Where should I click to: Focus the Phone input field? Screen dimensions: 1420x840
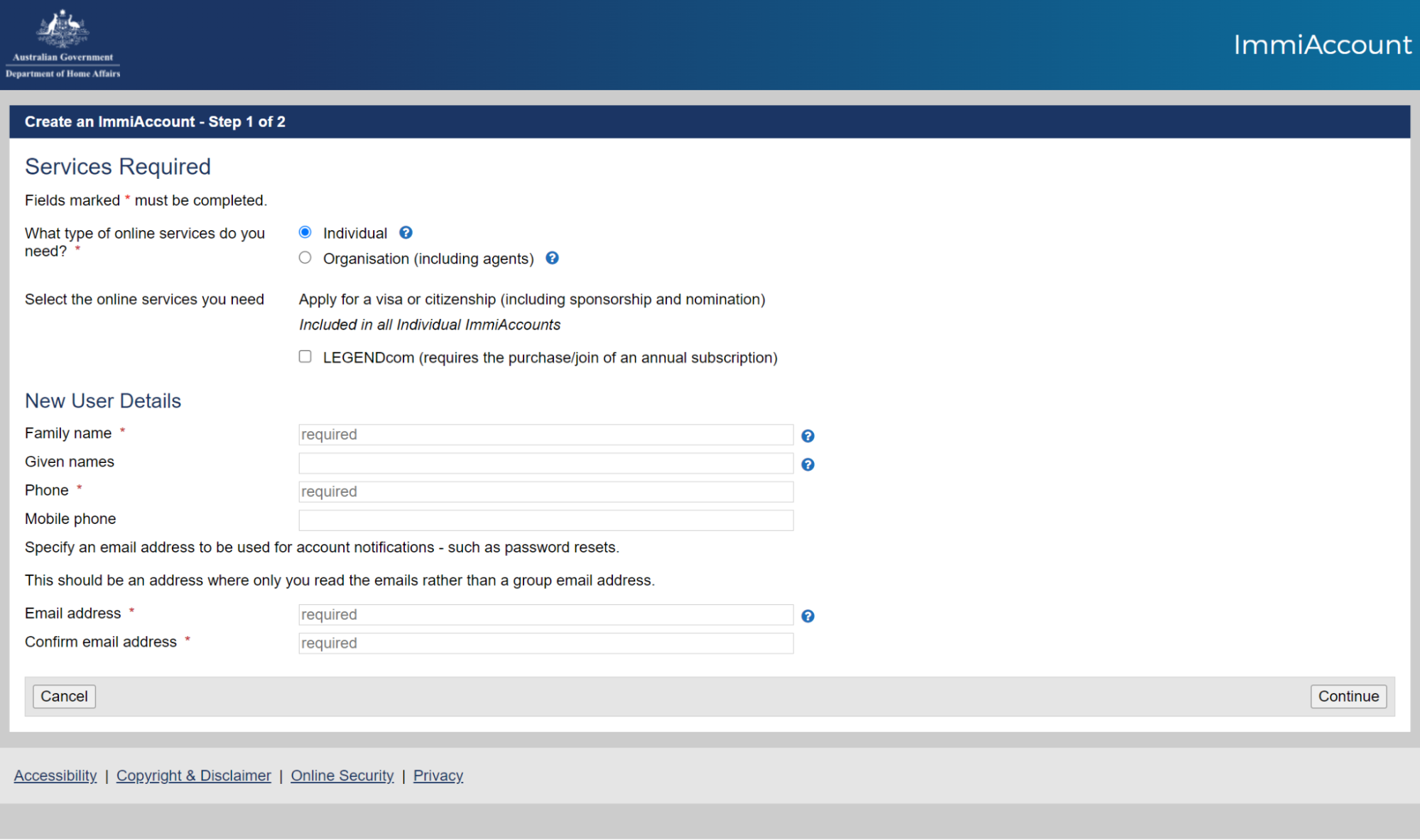pos(546,492)
